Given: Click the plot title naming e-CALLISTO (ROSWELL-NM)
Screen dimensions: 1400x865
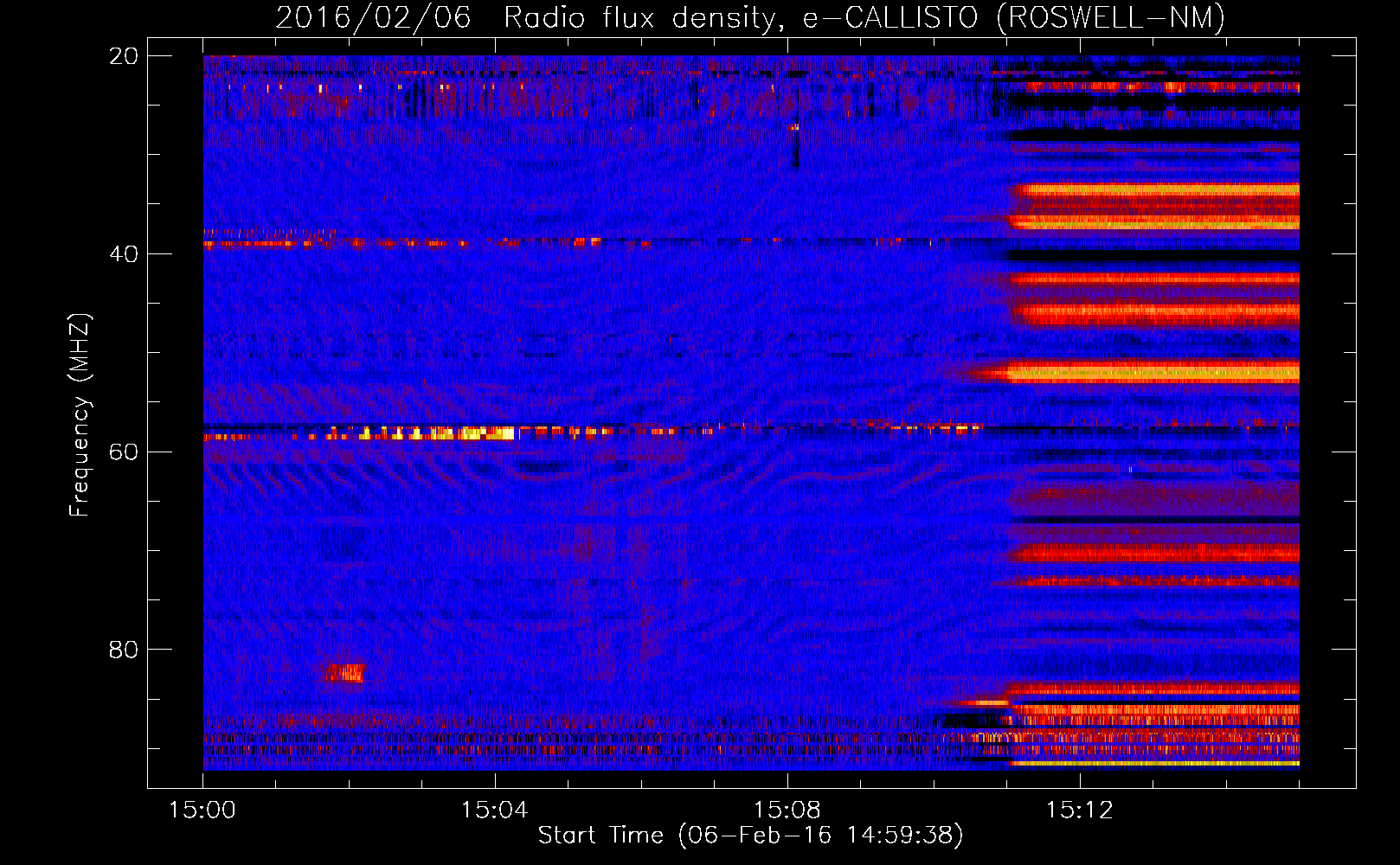Looking at the screenshot, I should [x=750, y=17].
